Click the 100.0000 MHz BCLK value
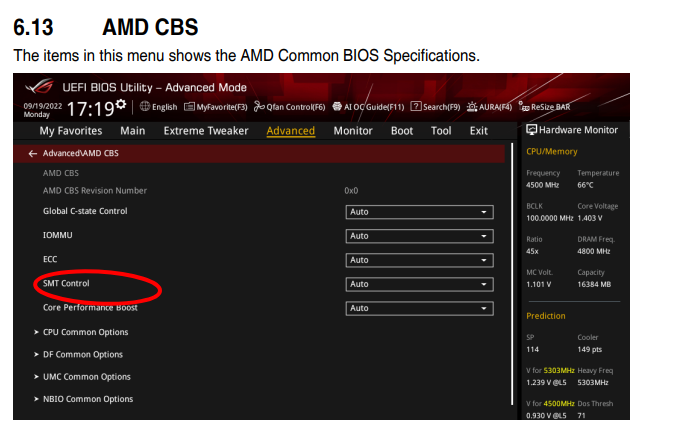The width and height of the screenshot is (674, 437). pyautogui.click(x=550, y=218)
